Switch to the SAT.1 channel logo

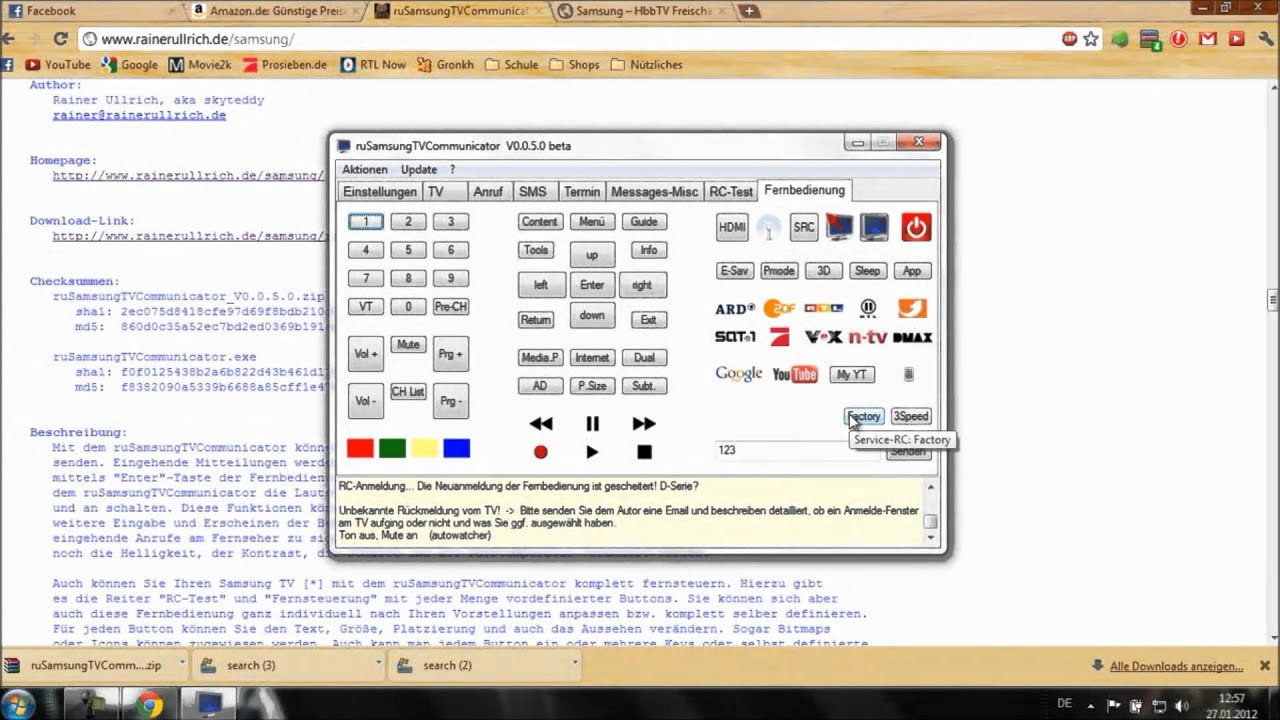click(734, 337)
